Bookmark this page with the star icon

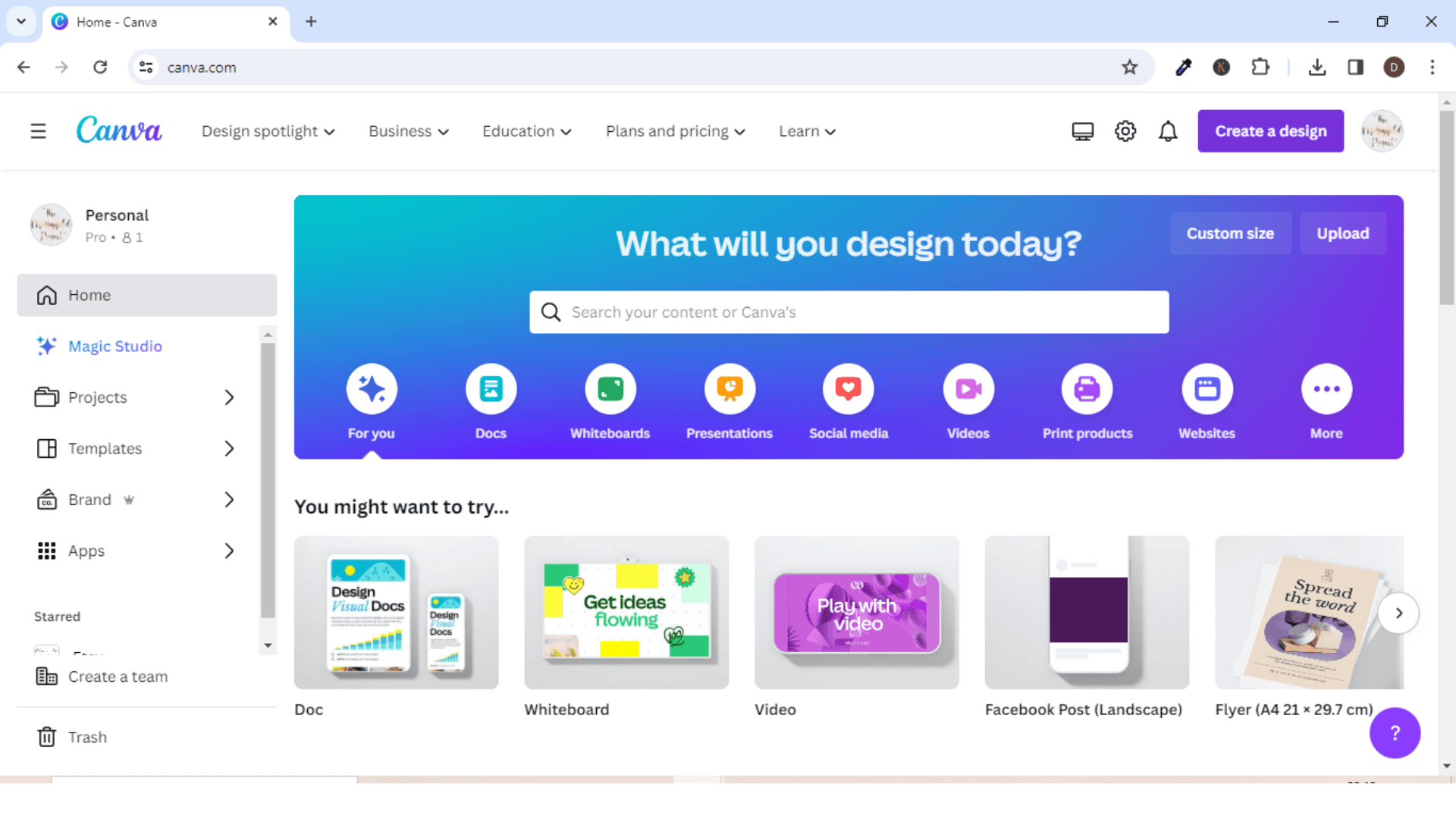coord(1130,67)
